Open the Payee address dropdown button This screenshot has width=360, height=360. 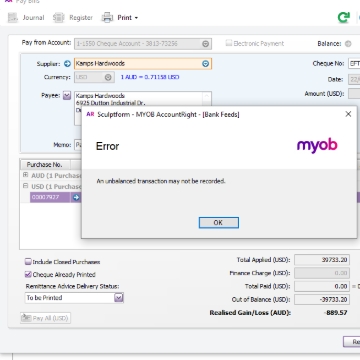(67, 96)
